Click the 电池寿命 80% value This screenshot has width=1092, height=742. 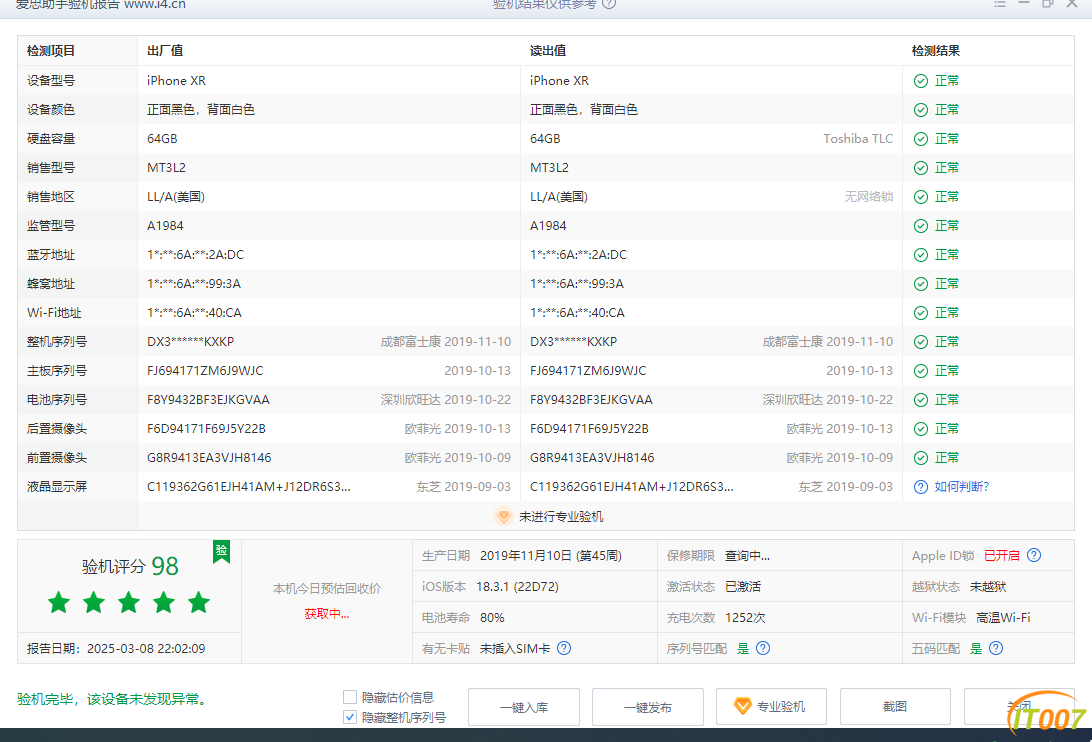coord(492,618)
